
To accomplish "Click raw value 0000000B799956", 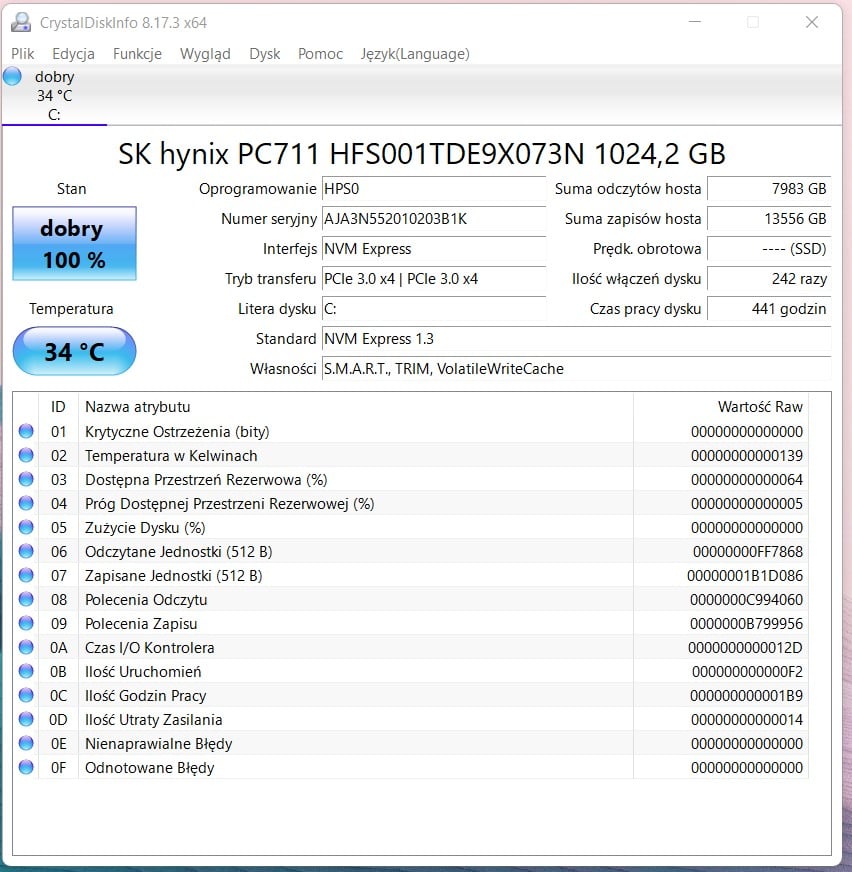I will coord(746,623).
